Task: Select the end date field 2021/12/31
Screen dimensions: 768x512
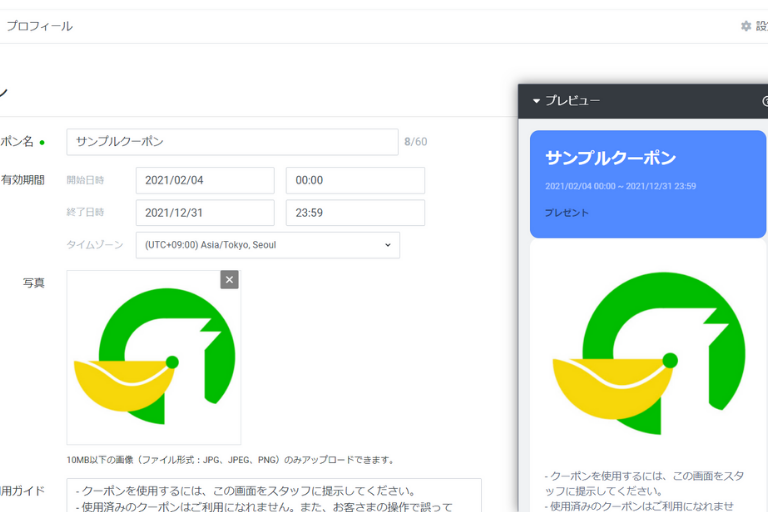Action: [205, 213]
